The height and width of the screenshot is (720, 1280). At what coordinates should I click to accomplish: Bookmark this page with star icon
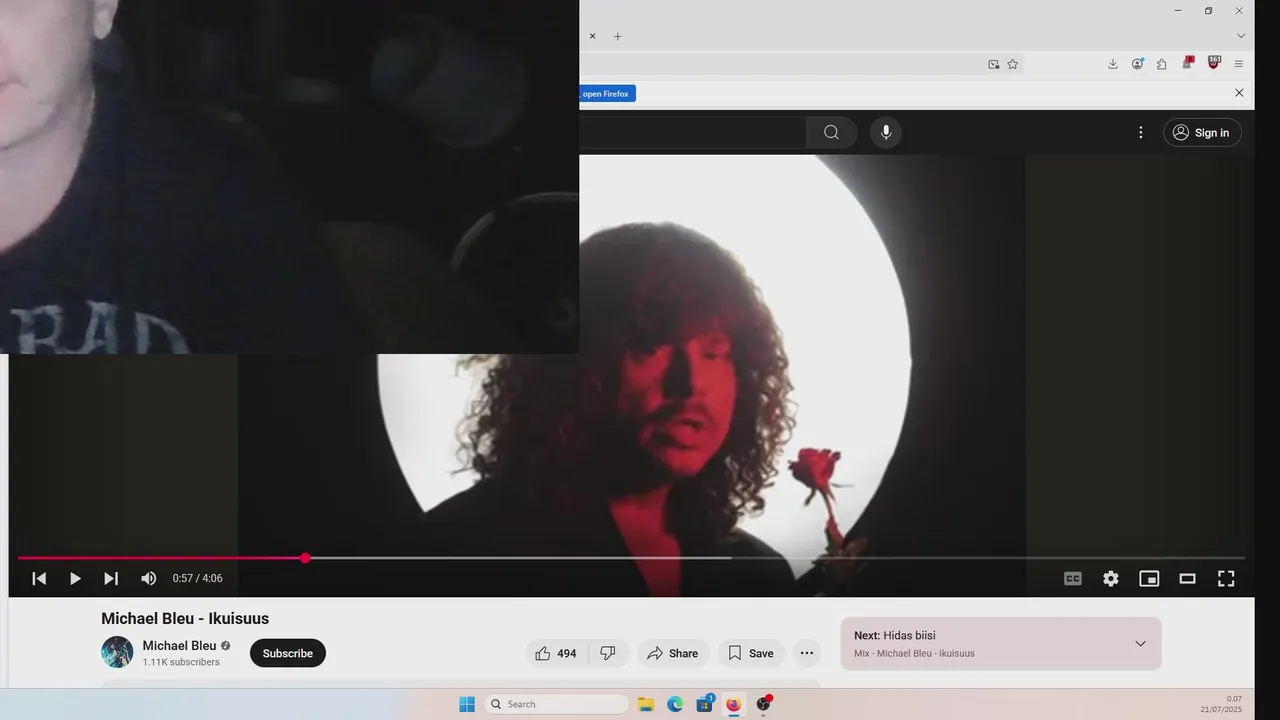pos(1012,64)
